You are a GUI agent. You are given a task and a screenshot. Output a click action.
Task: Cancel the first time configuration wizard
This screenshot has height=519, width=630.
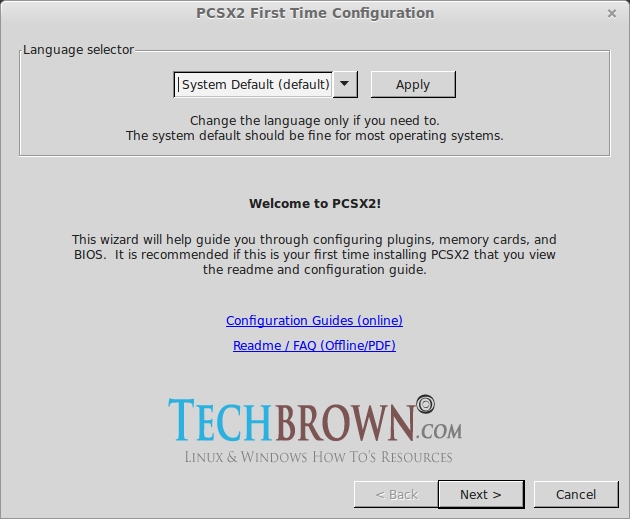tap(576, 494)
